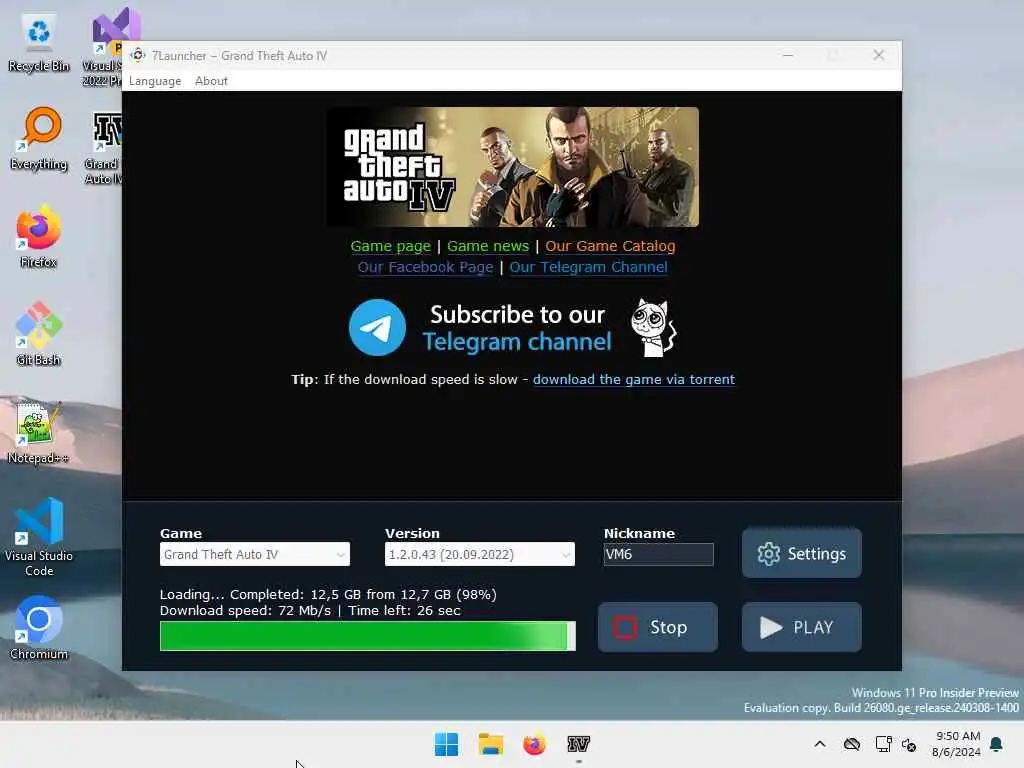The image size is (1024, 768).
Task: Show hidden tray icons chevron
Action: click(x=820, y=744)
